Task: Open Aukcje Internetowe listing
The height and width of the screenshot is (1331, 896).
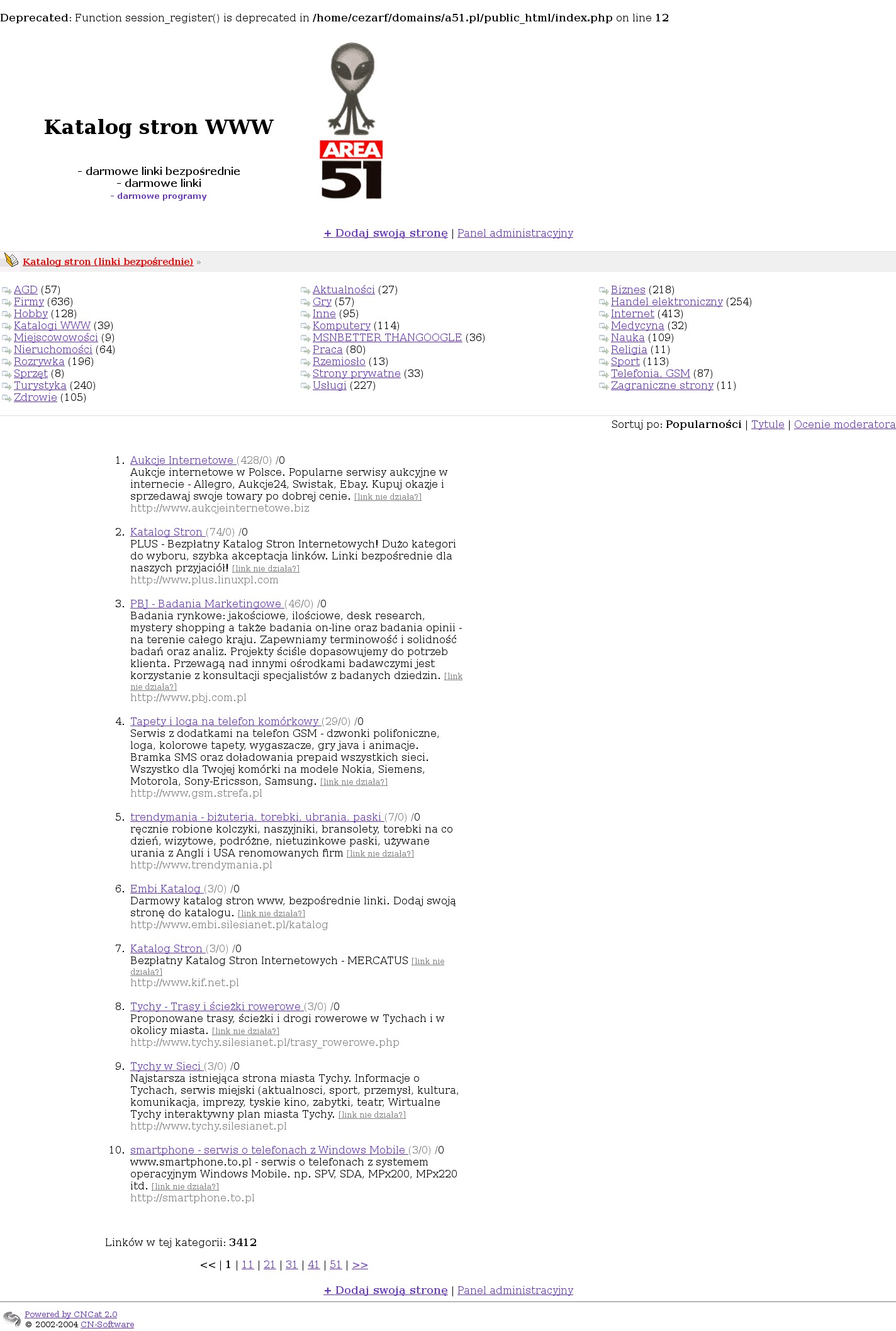Action: (x=182, y=461)
